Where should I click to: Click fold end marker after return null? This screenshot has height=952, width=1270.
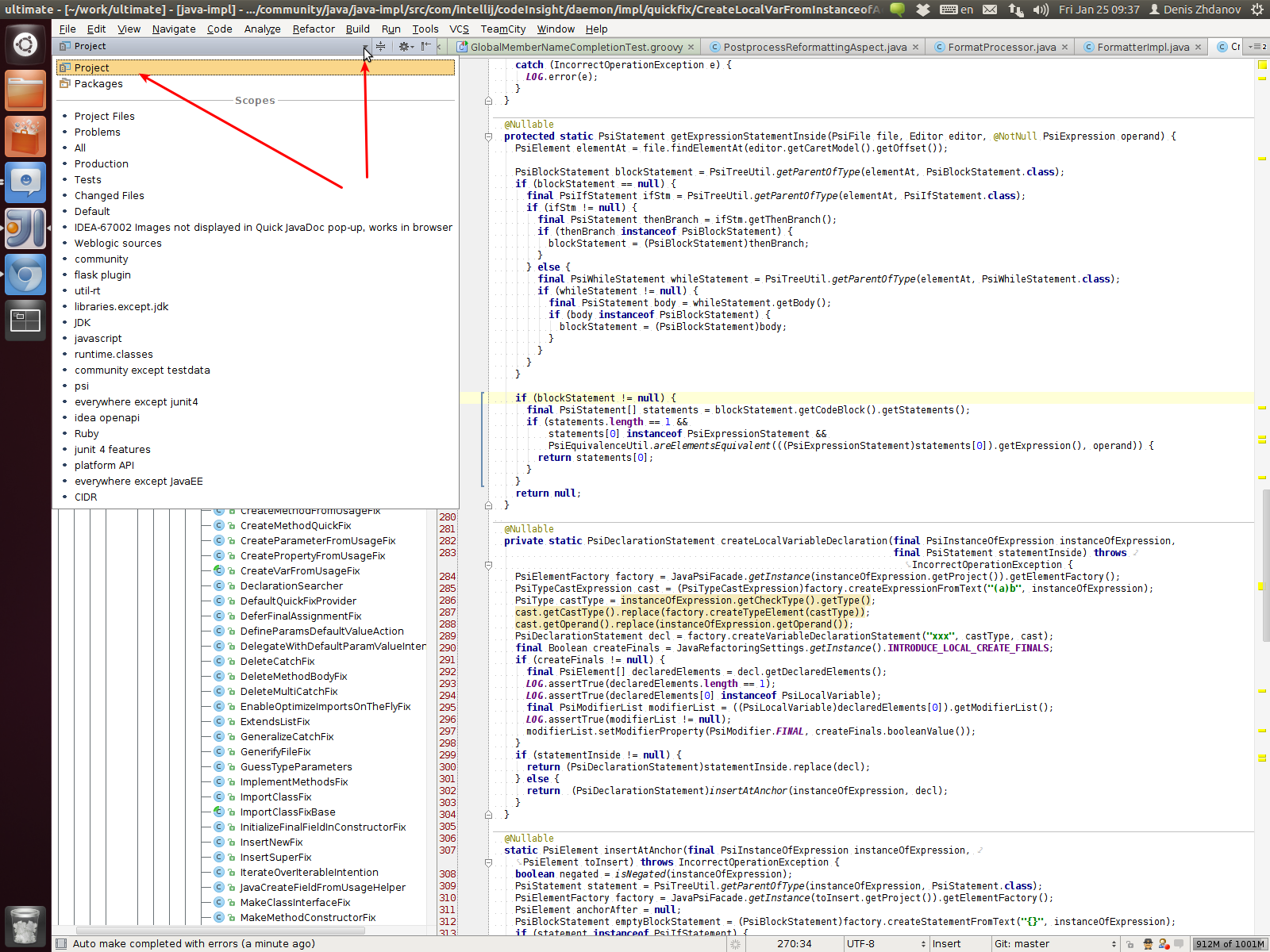point(488,505)
